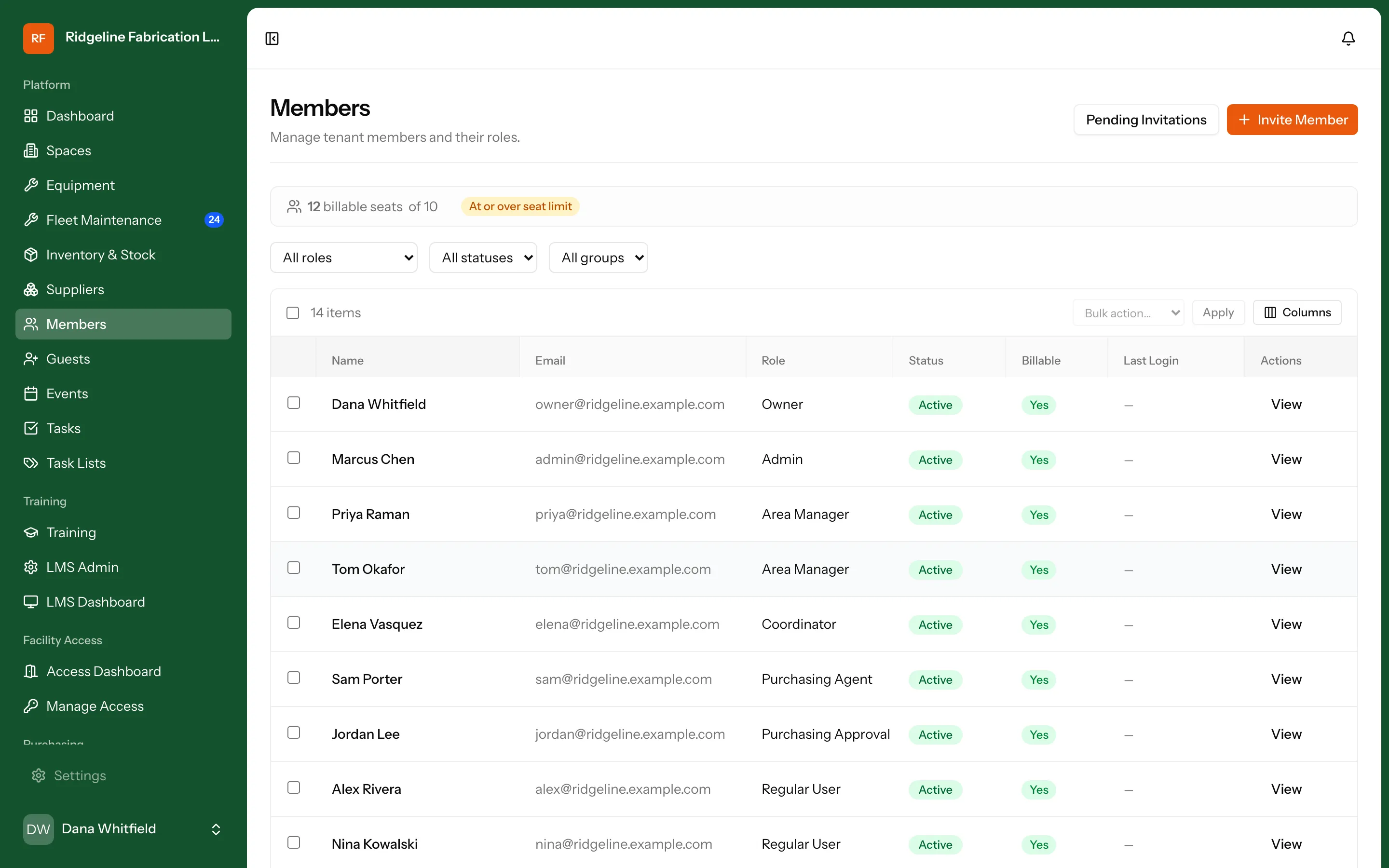Image resolution: width=1389 pixels, height=868 pixels.
Task: Click Elena Vasquez's Coordinator role cell
Action: point(798,624)
